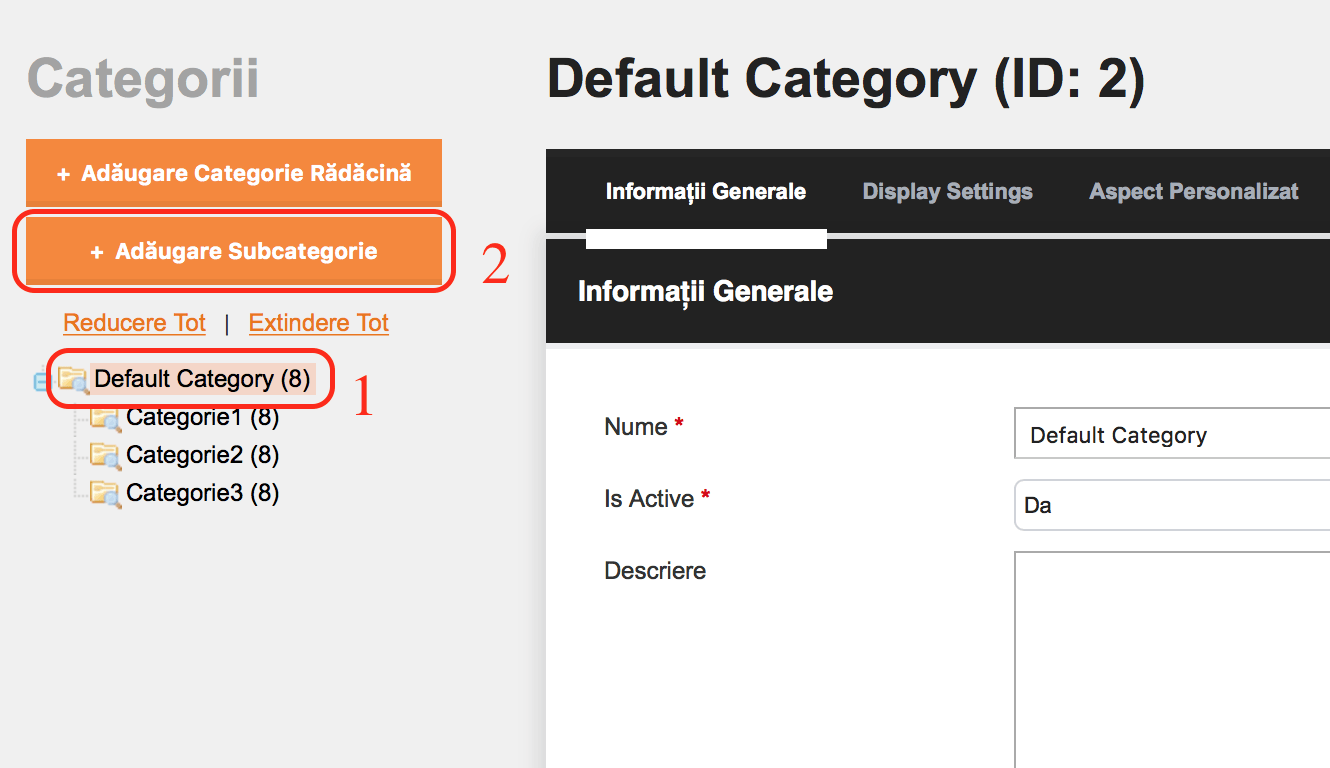
Task: Click the Categorie2 folder icon
Action: [x=105, y=456]
